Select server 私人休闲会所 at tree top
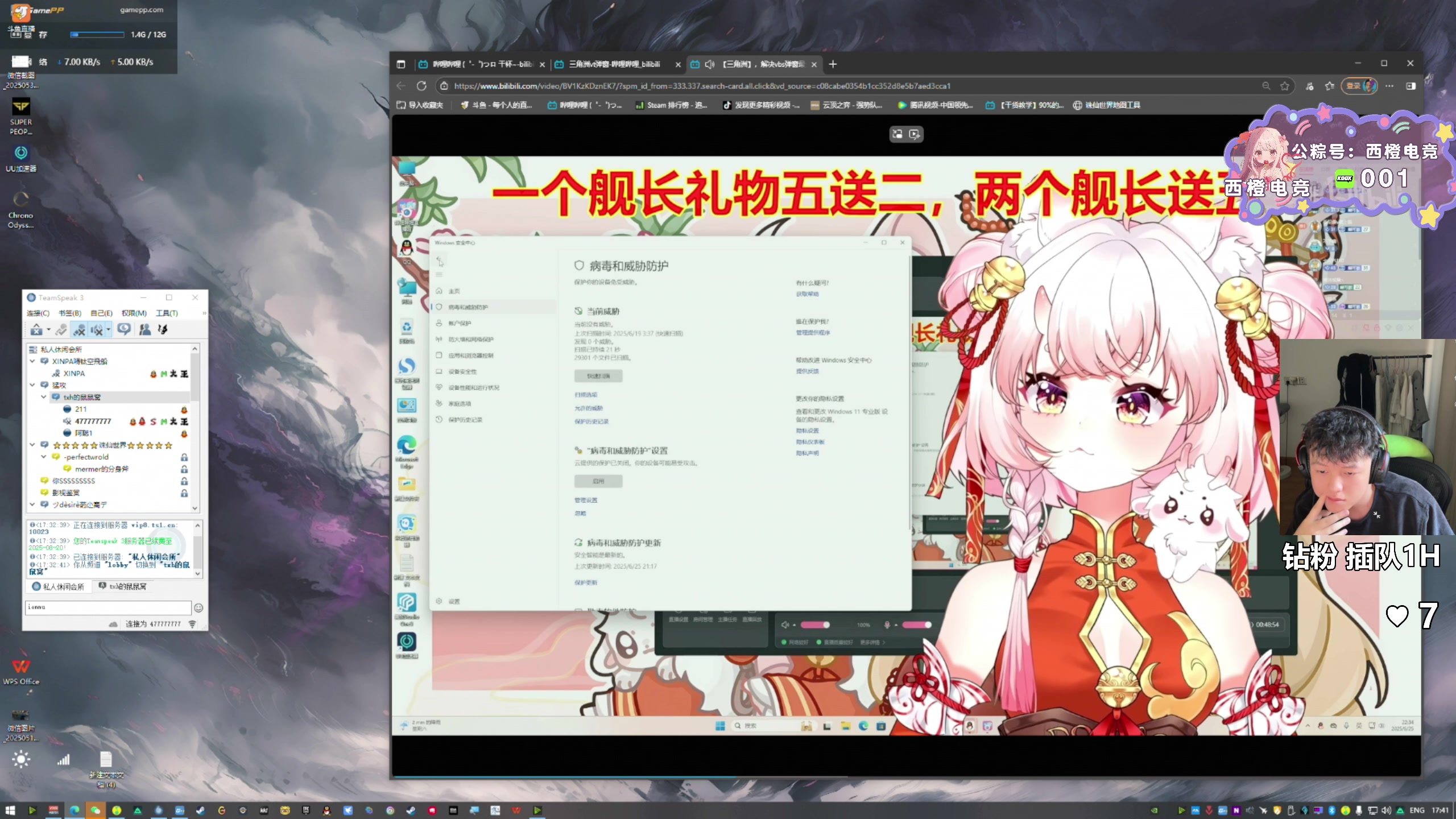Screen dimensions: 1456x819 61,349
